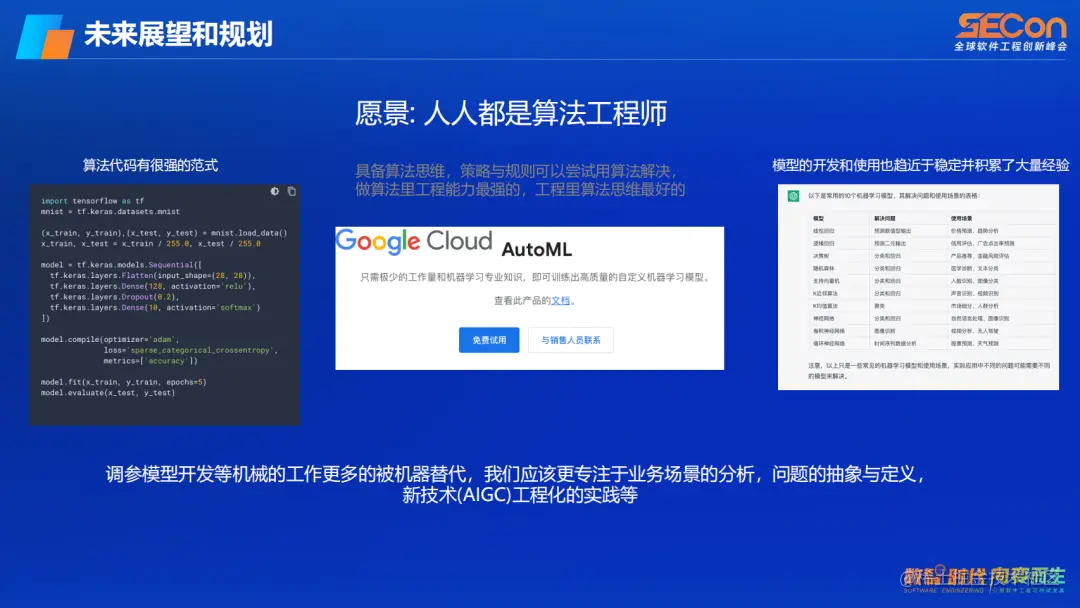Click the model.compile(optimizer='adam' code line
The height and width of the screenshot is (608, 1080).
pyautogui.click(x=110, y=339)
